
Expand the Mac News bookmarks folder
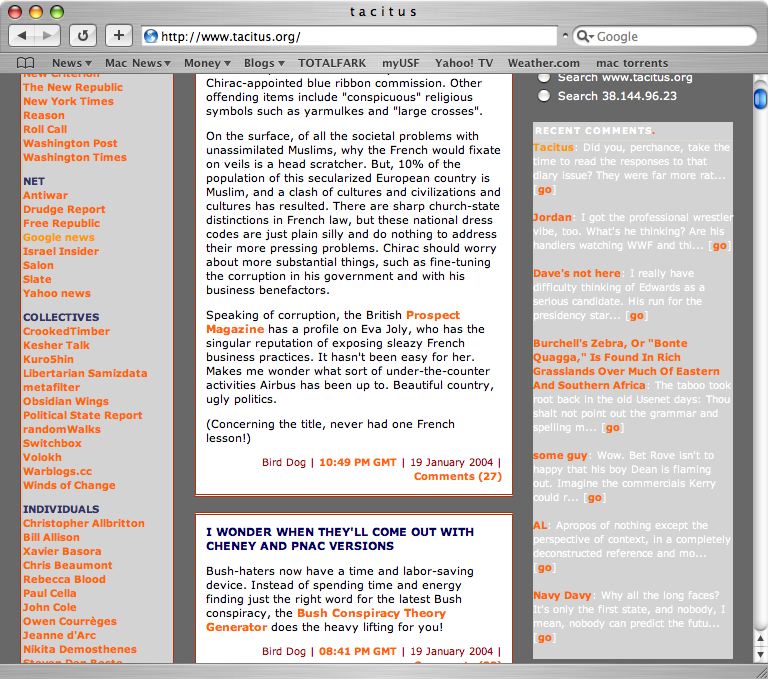[x=138, y=63]
